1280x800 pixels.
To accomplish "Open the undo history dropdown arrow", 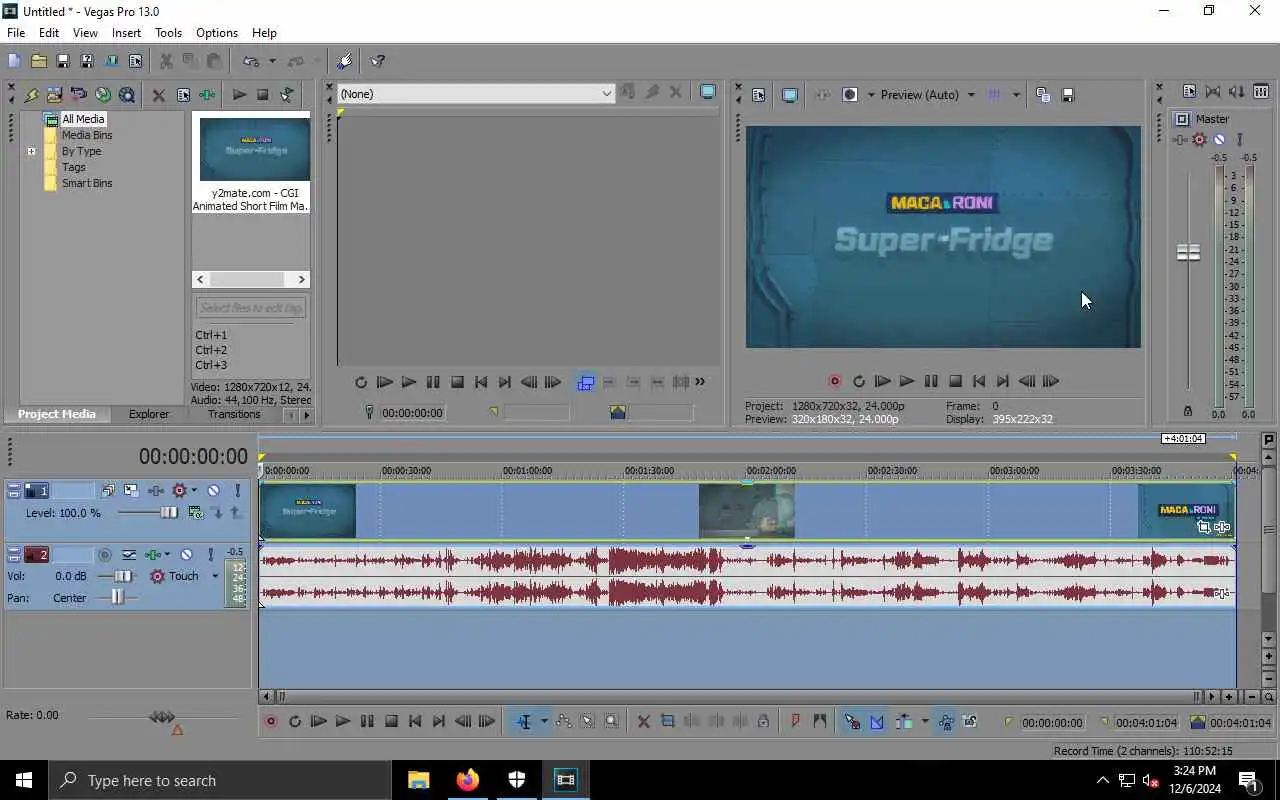I will 271,61.
